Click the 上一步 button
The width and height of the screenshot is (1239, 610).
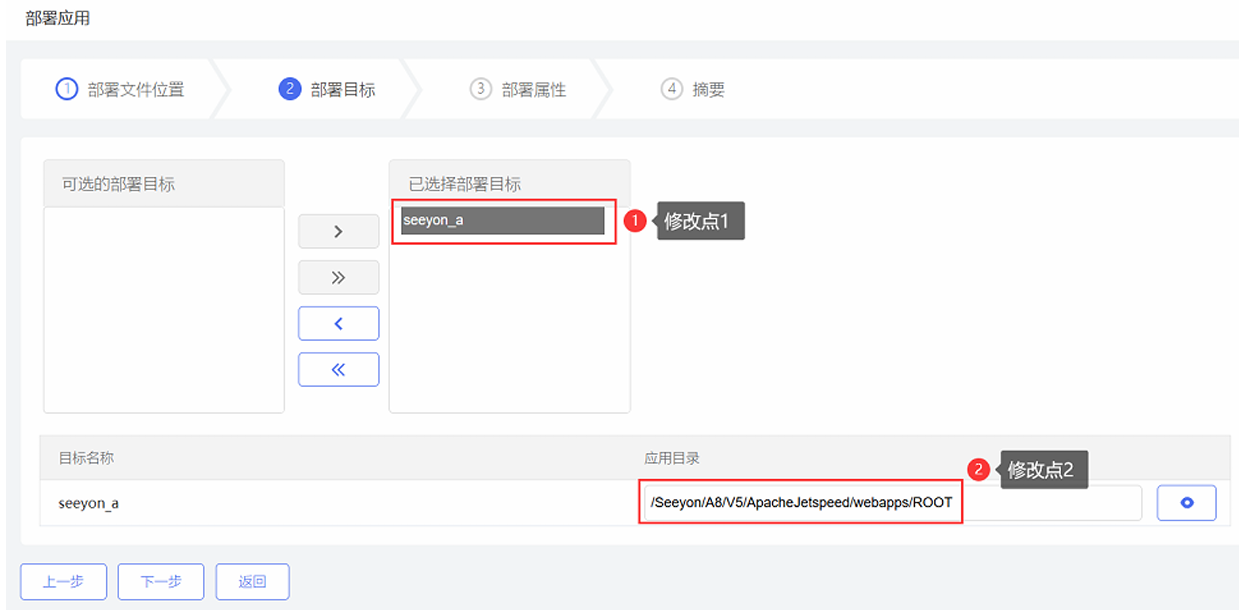(x=63, y=581)
